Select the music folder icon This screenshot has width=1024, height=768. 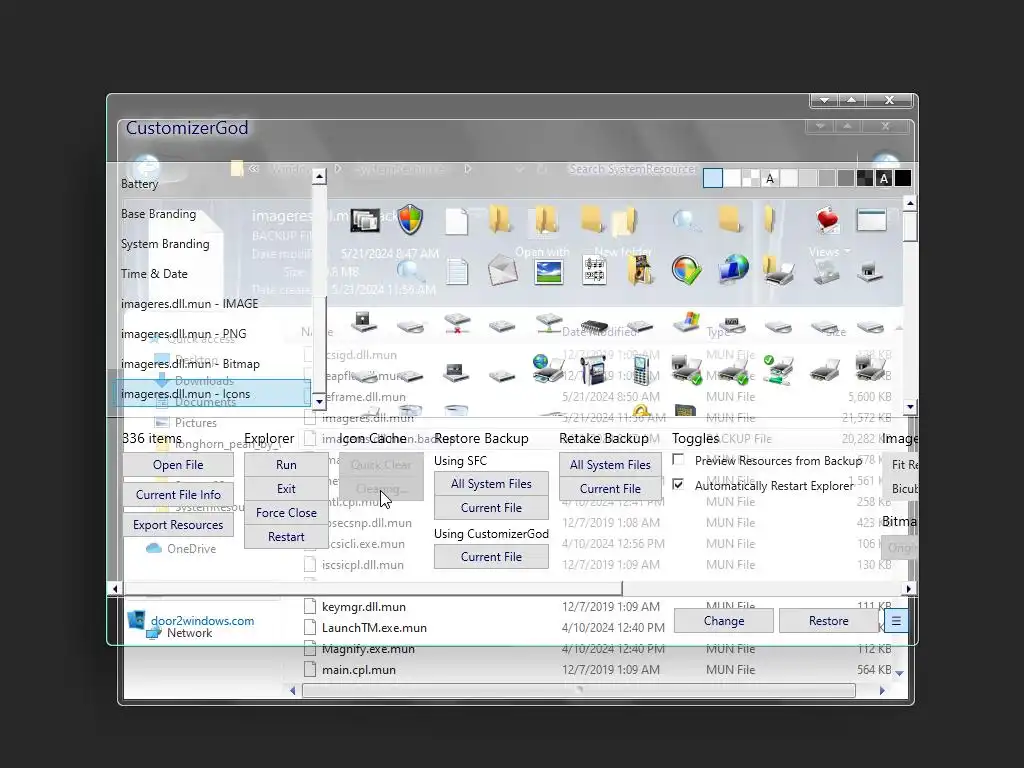point(640,270)
